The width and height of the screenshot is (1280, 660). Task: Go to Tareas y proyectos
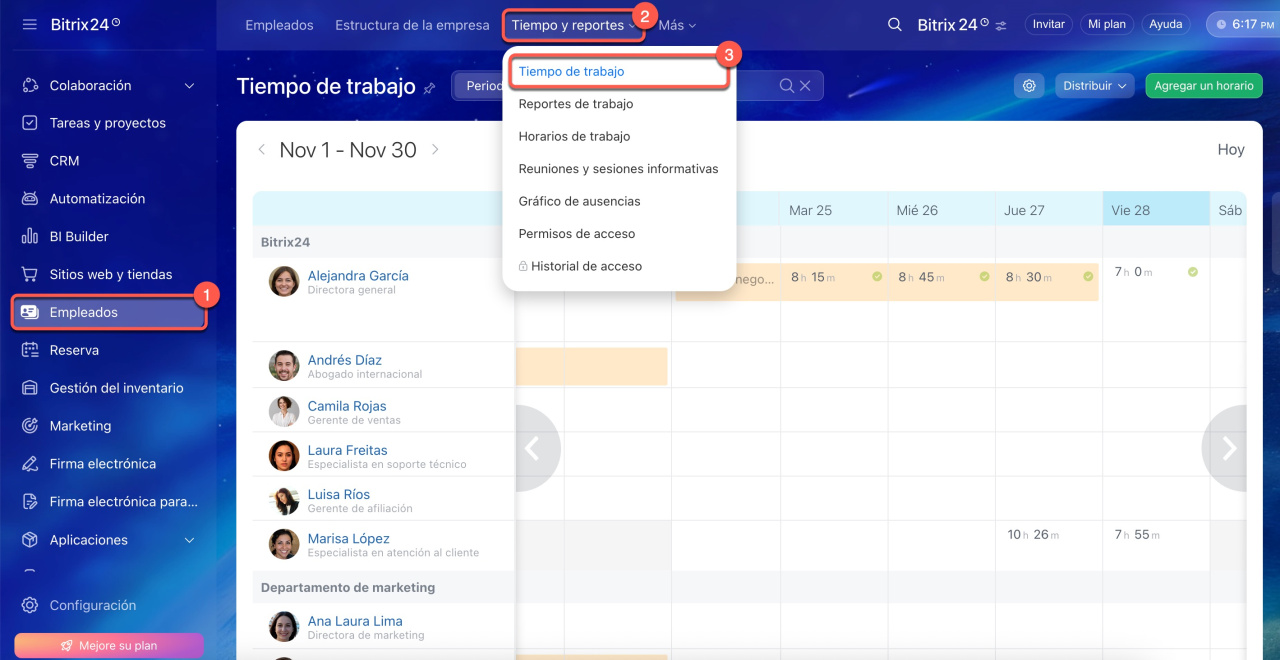pos(107,123)
